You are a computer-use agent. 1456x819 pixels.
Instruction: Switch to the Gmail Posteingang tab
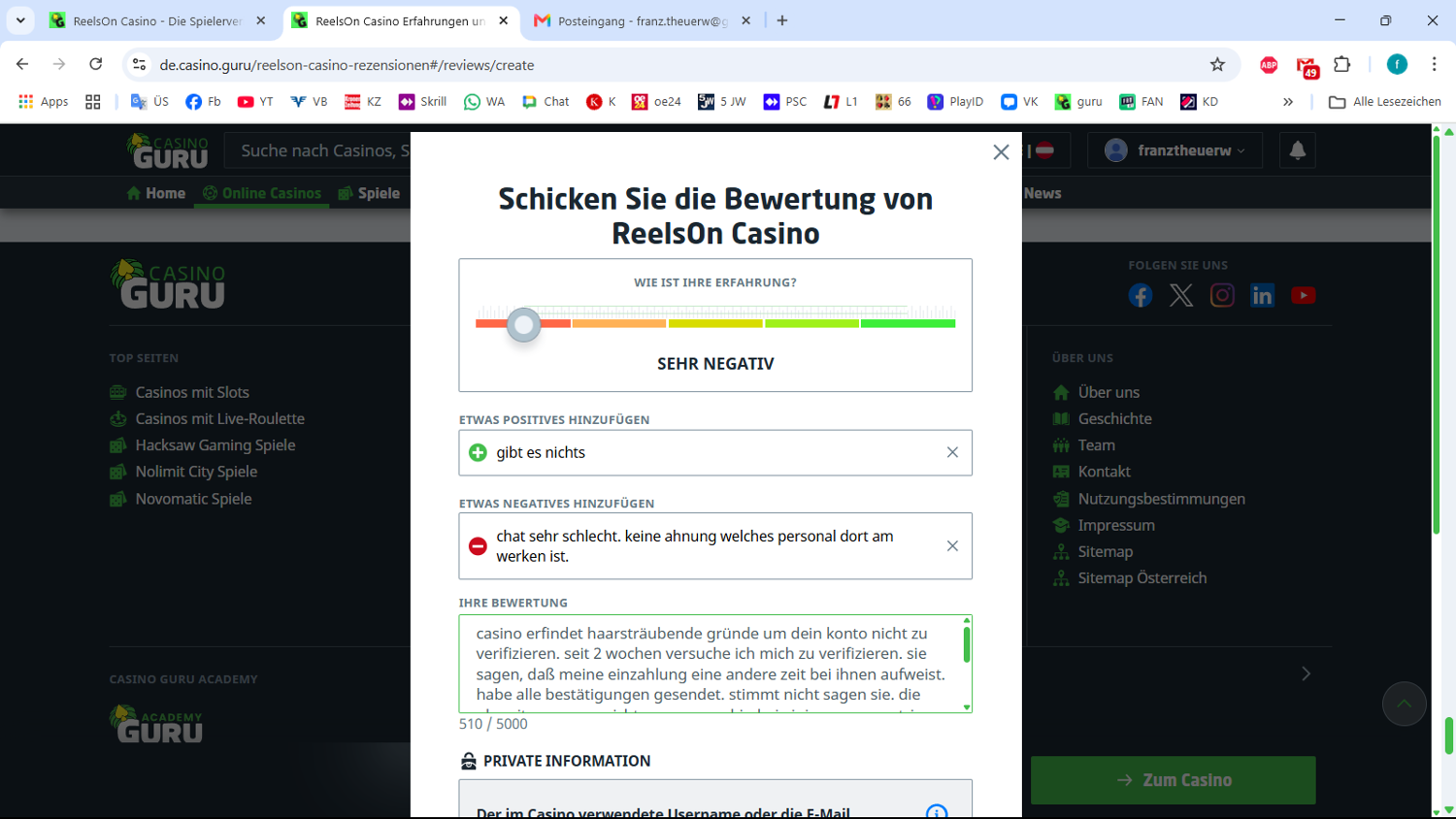click(x=641, y=20)
